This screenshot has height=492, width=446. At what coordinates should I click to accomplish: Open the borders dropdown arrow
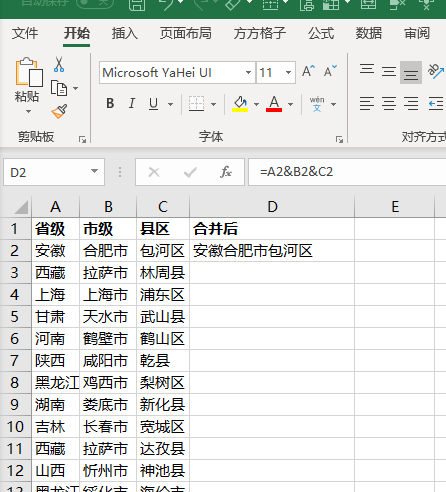(214, 104)
